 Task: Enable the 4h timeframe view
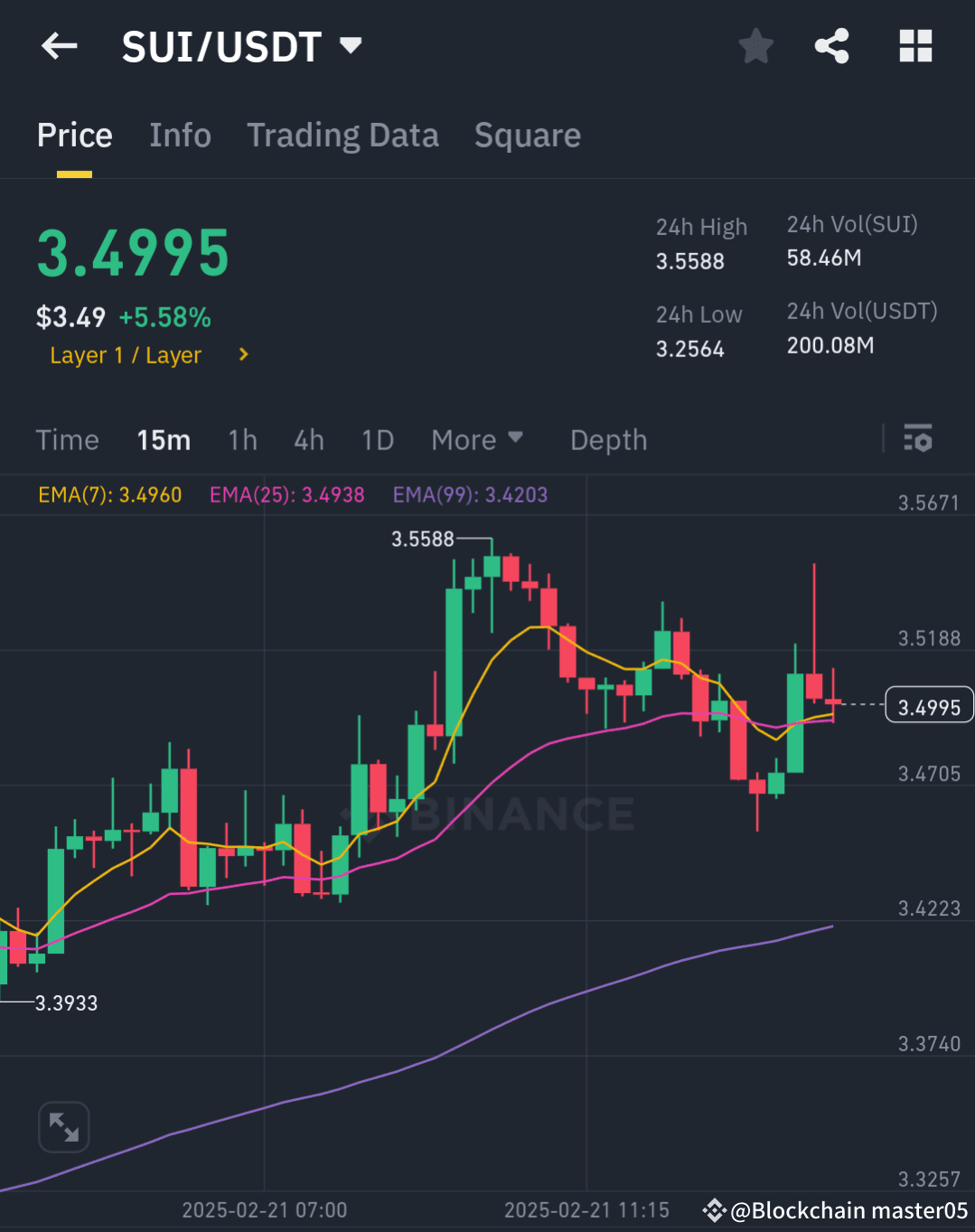pos(308,439)
